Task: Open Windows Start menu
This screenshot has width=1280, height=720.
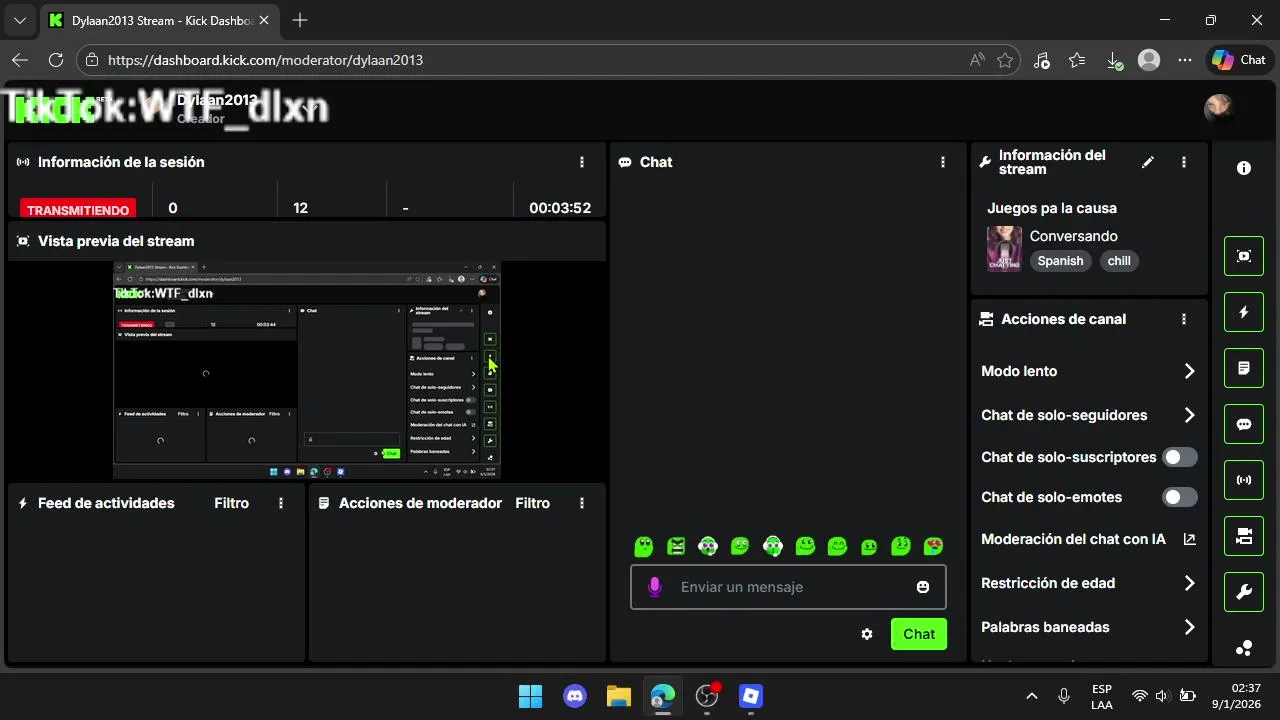Action: click(530, 696)
